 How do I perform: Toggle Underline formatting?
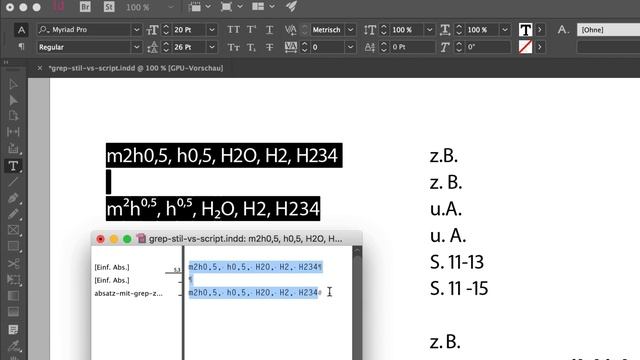(269, 30)
